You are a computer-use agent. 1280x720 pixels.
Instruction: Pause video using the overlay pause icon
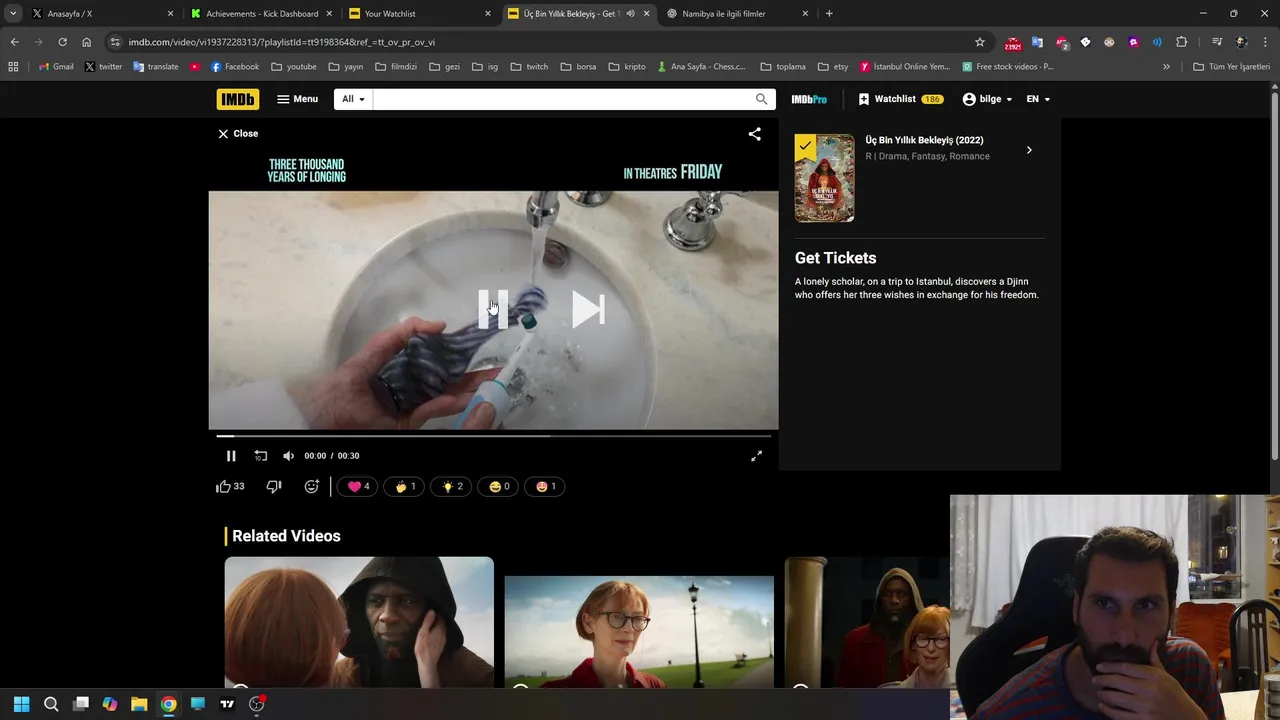coord(493,309)
